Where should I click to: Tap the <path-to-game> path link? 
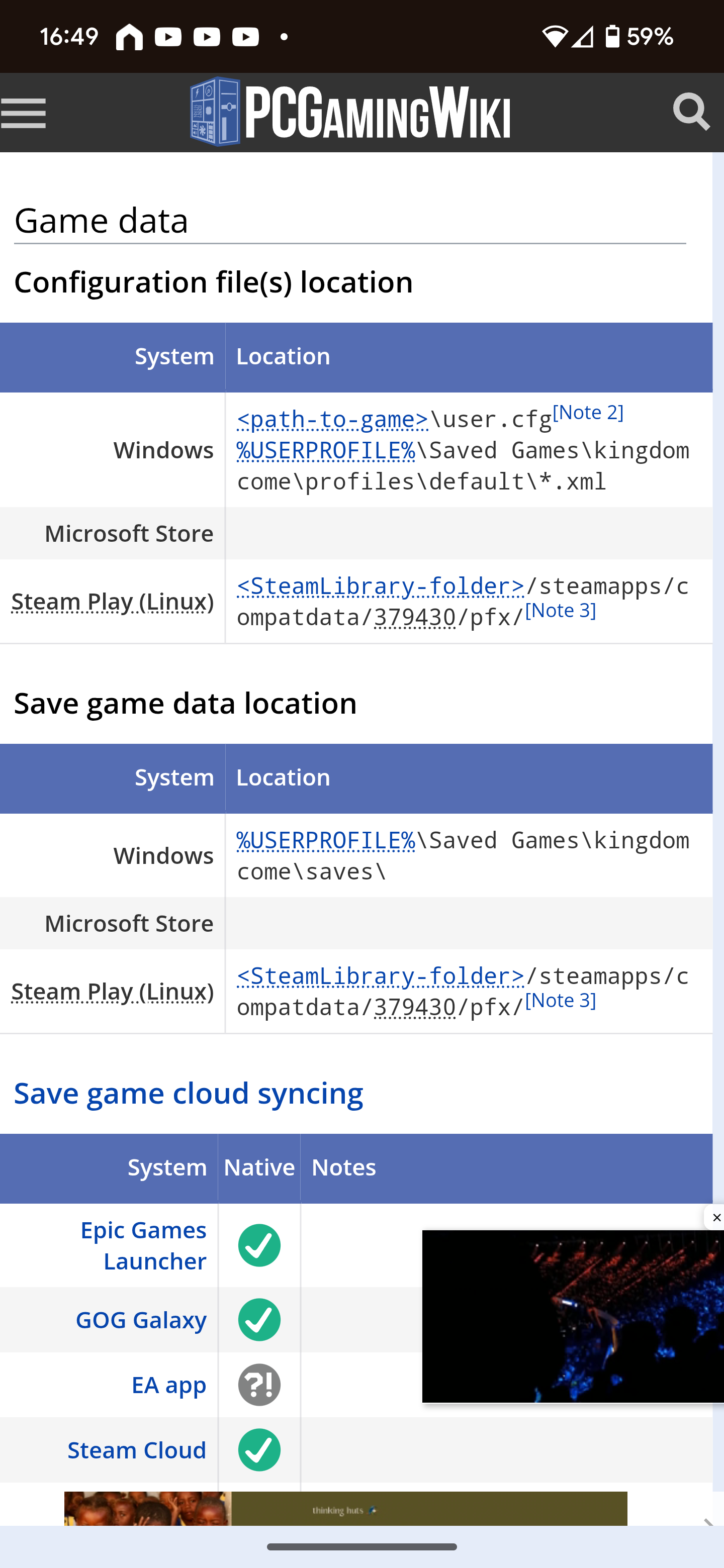pyautogui.click(x=332, y=420)
